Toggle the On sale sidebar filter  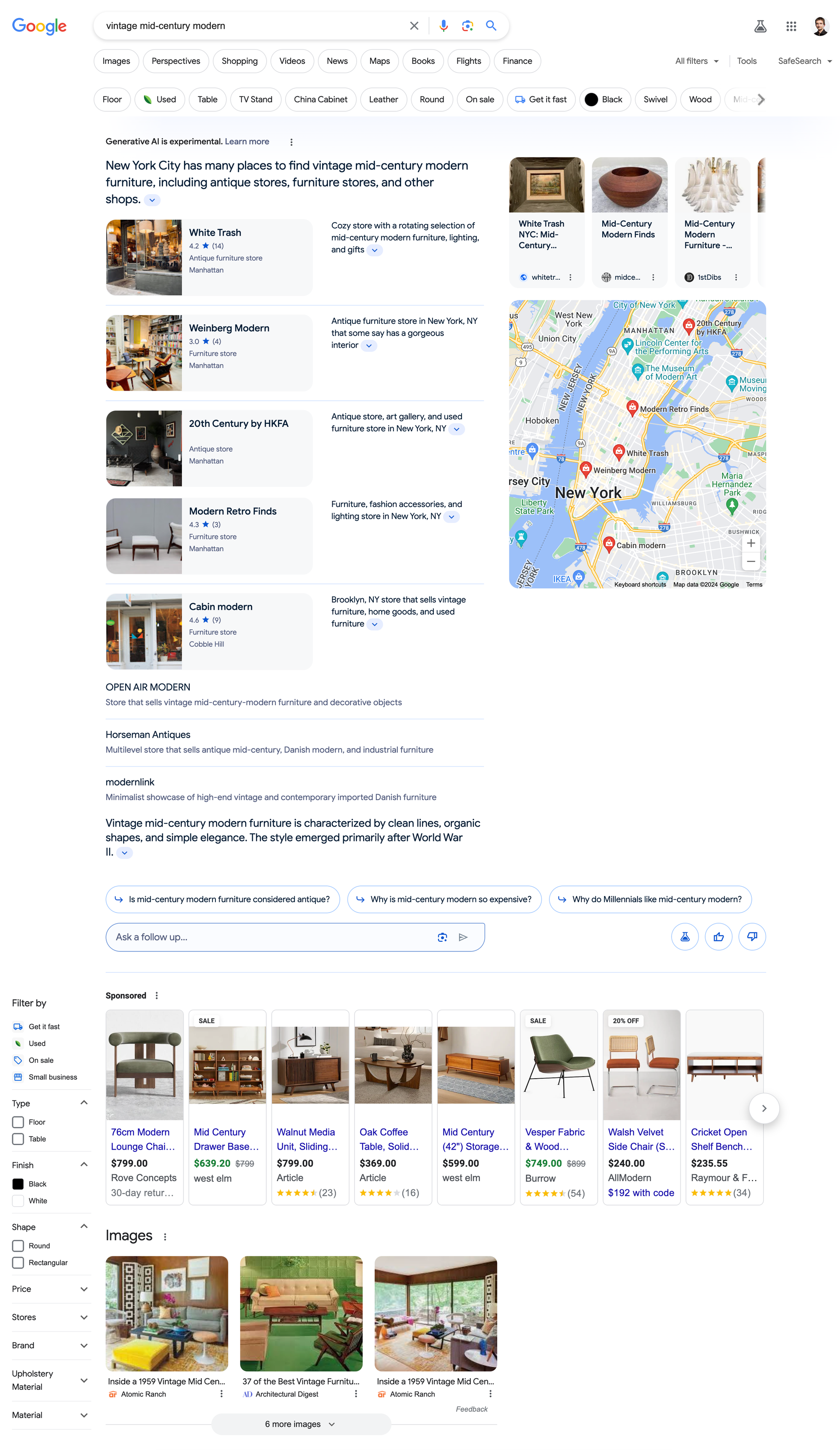[33, 1061]
